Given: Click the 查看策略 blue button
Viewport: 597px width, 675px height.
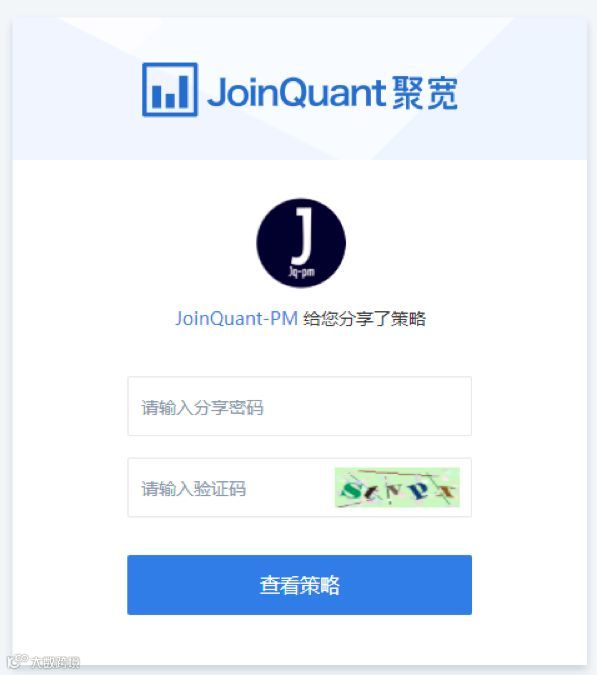Looking at the screenshot, I should 300,585.
